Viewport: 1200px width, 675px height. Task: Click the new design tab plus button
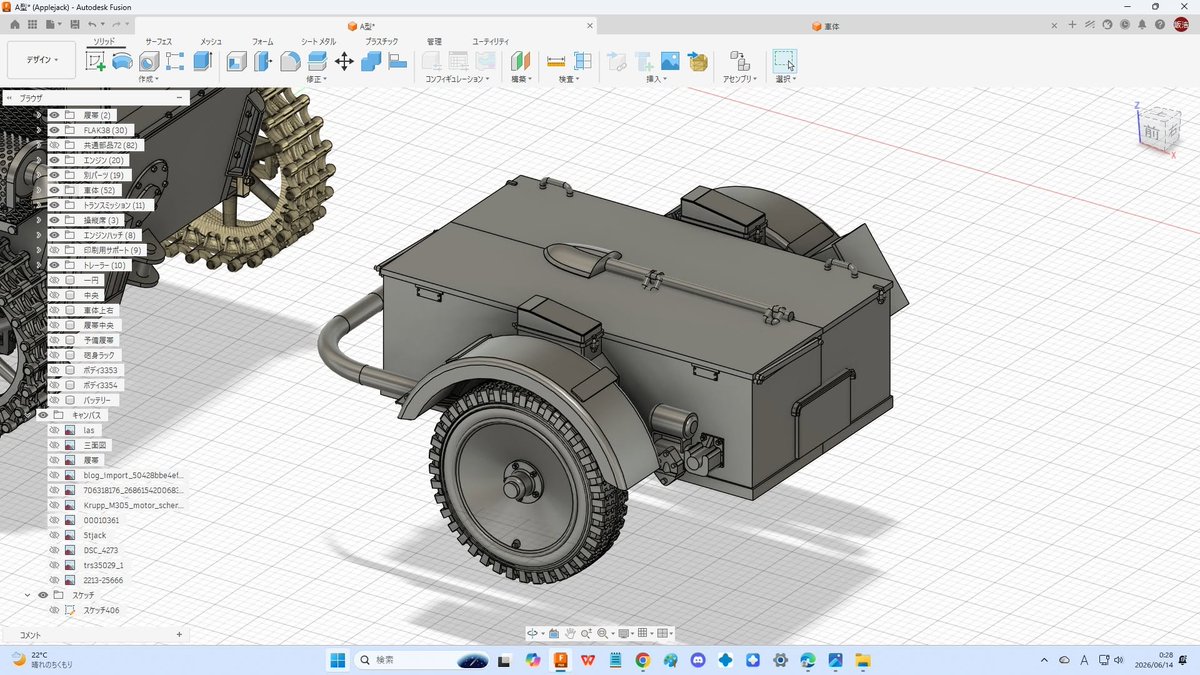pos(1072,24)
